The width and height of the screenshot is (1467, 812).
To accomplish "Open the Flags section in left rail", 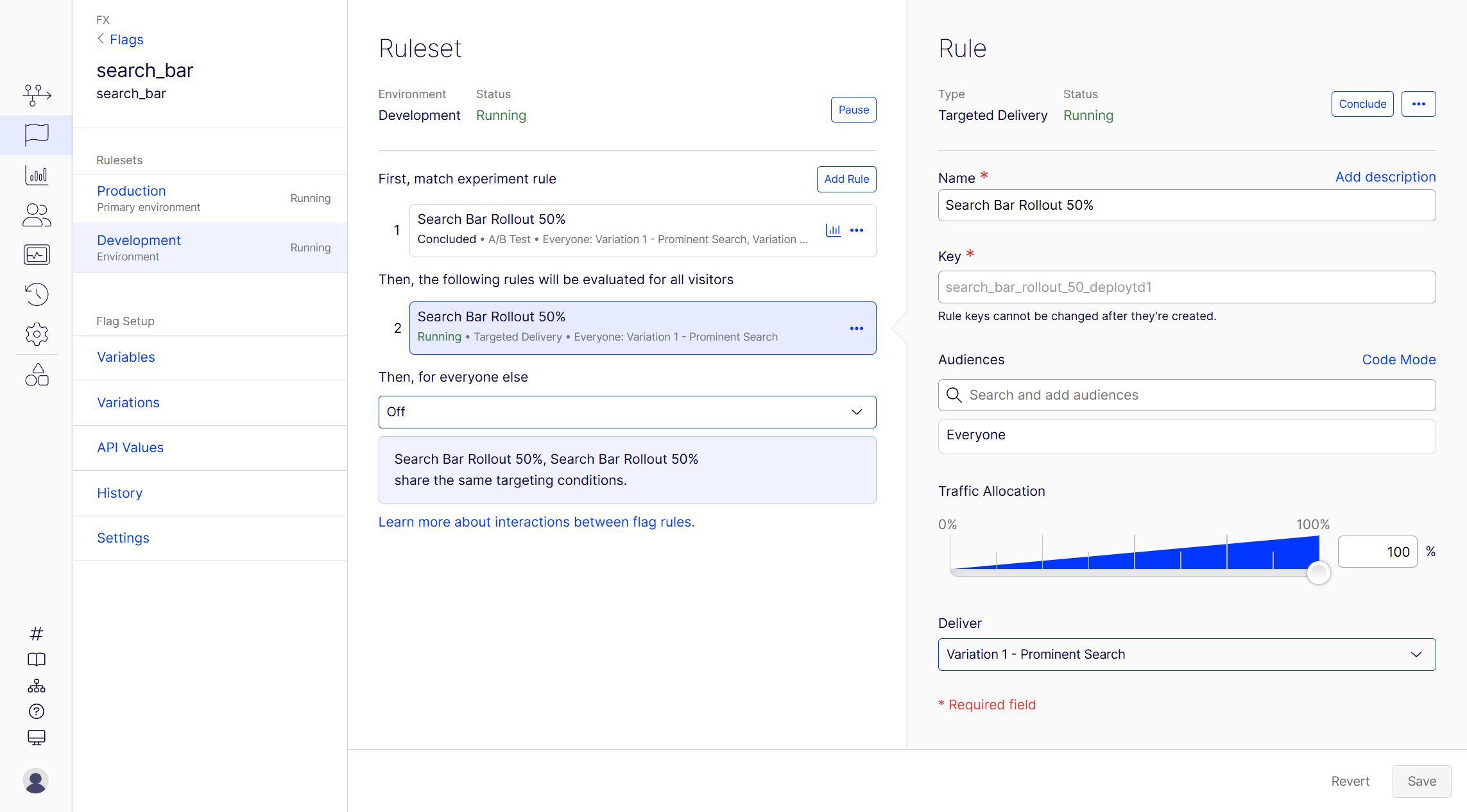I will tap(37, 135).
